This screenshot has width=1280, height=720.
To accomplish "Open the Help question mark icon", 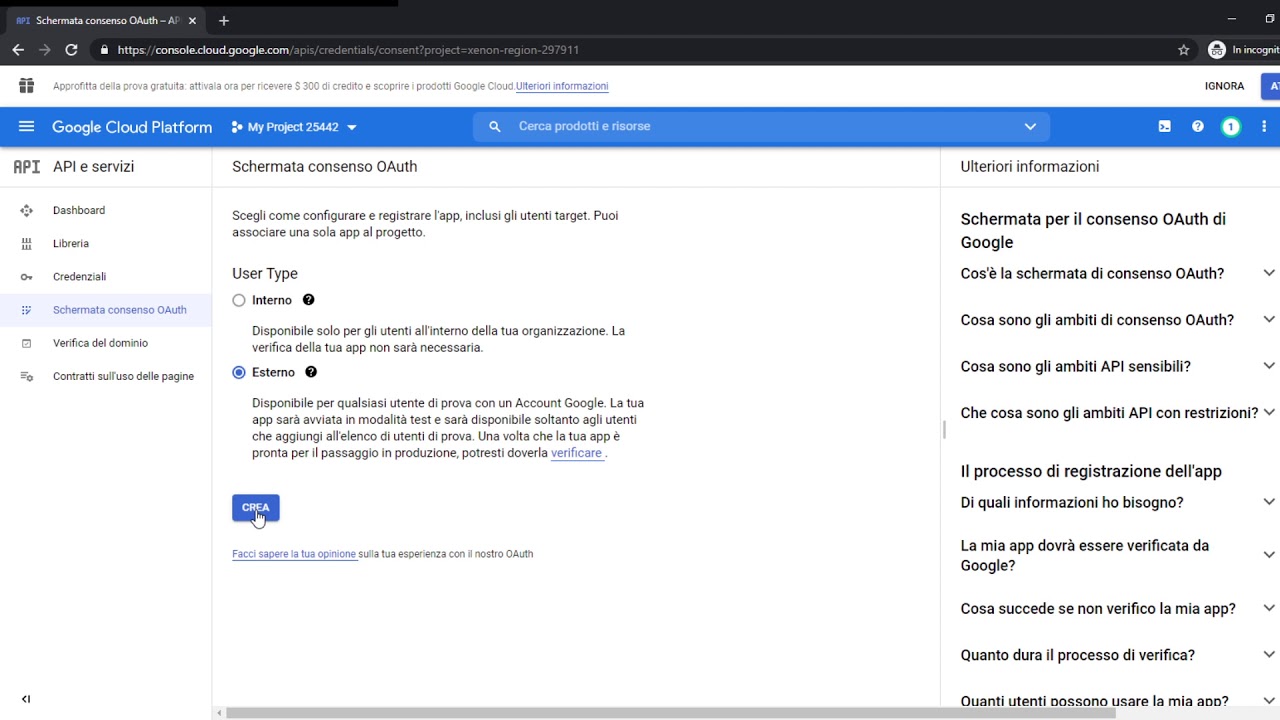I will click(x=1198, y=126).
